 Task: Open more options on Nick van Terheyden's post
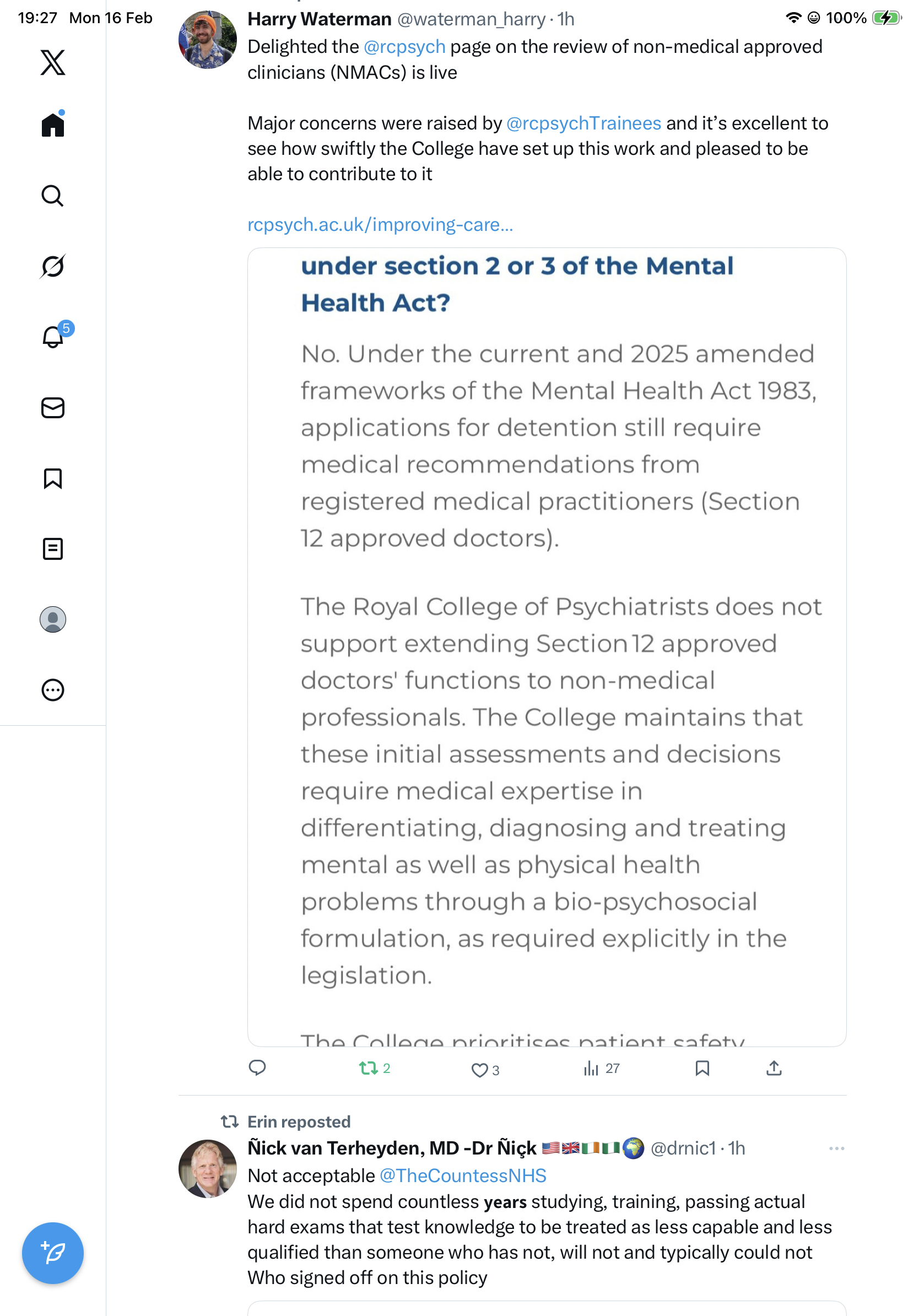[836, 1148]
